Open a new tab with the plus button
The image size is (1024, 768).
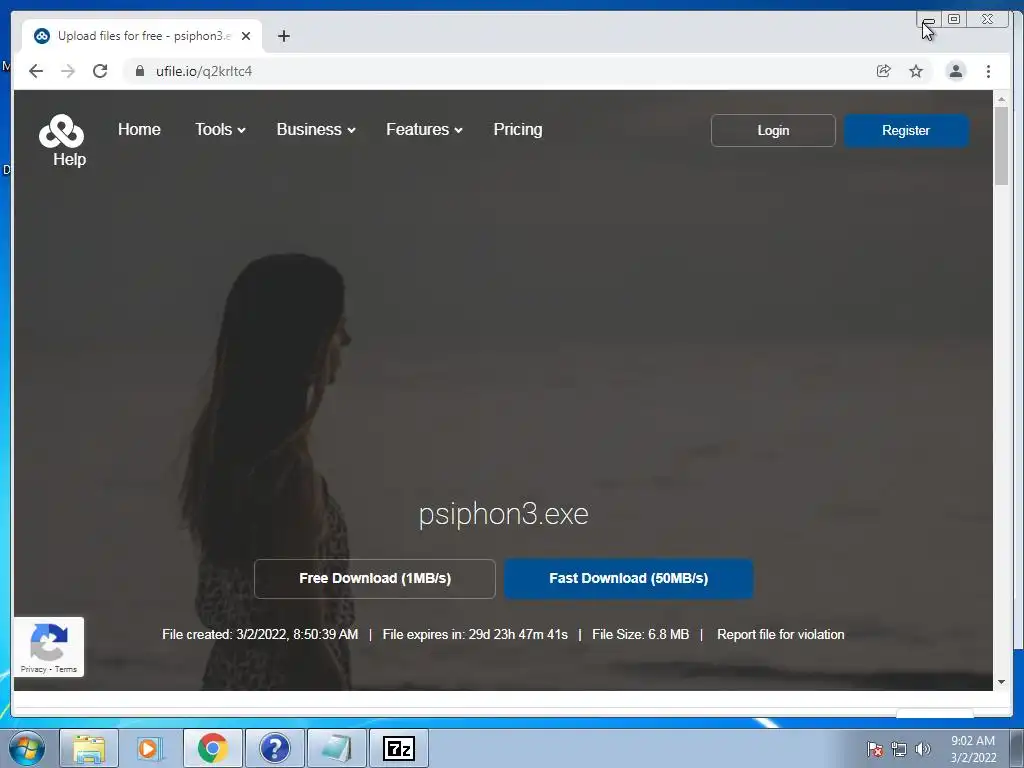tap(283, 36)
